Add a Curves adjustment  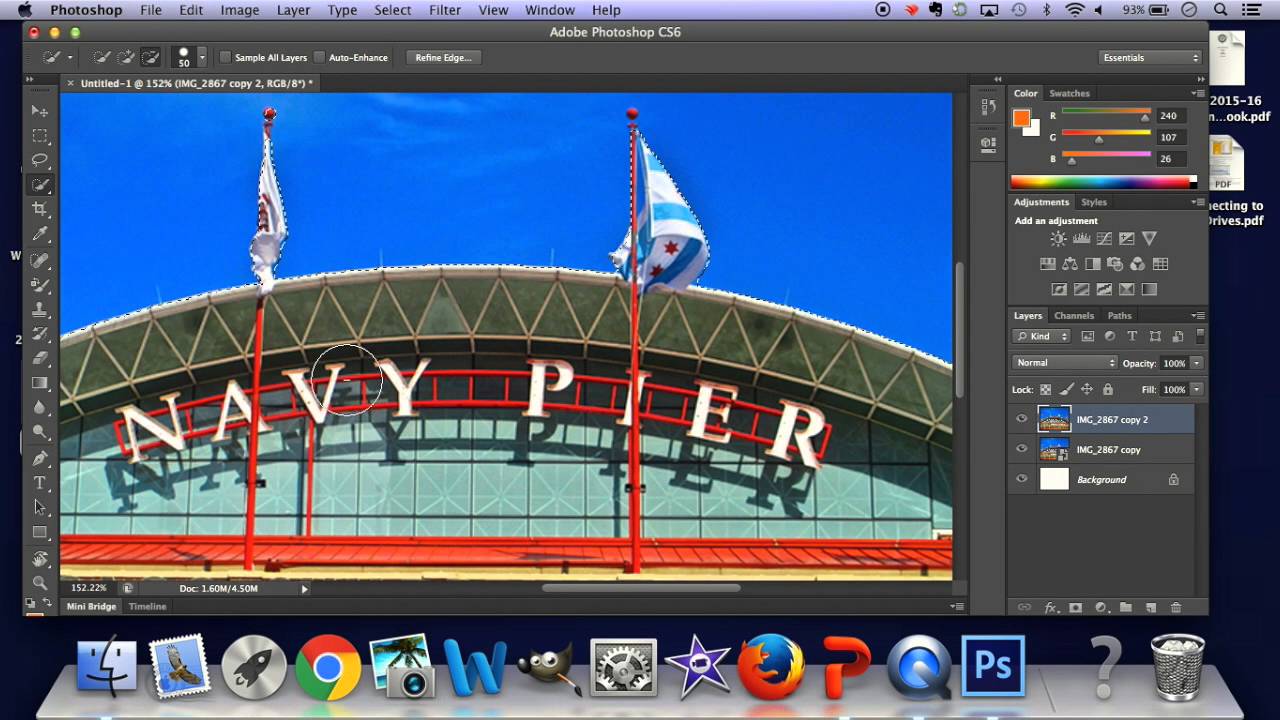pyautogui.click(x=1104, y=238)
